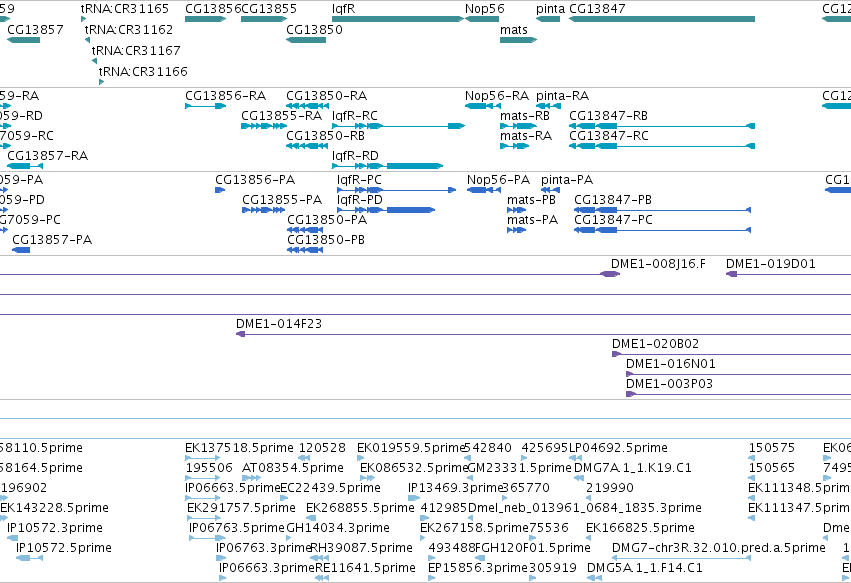Select transcript mats-RB
Image resolution: width=851 pixels, height=583 pixels.
click(x=518, y=126)
